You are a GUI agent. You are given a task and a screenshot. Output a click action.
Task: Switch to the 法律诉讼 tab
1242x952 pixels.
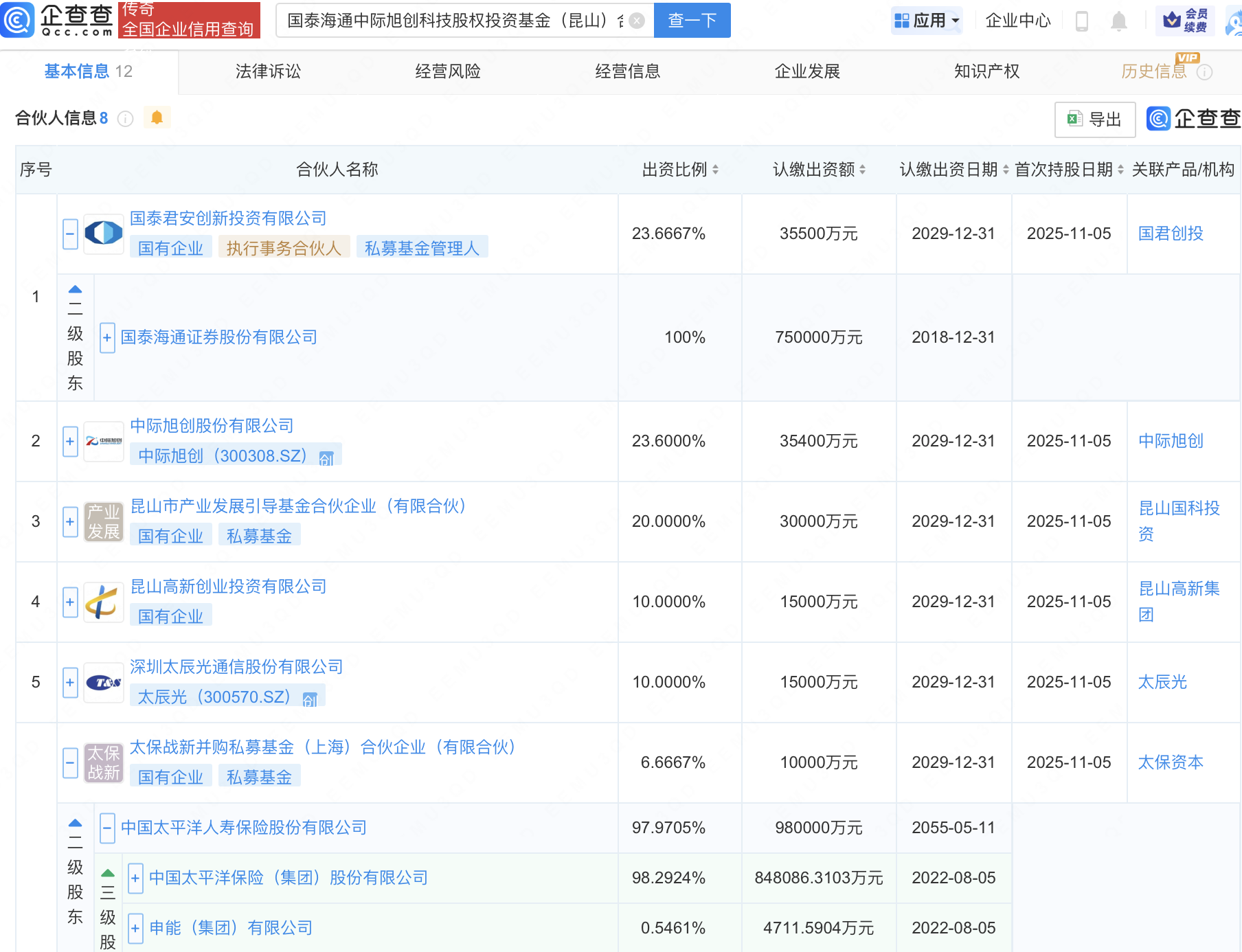coord(268,71)
